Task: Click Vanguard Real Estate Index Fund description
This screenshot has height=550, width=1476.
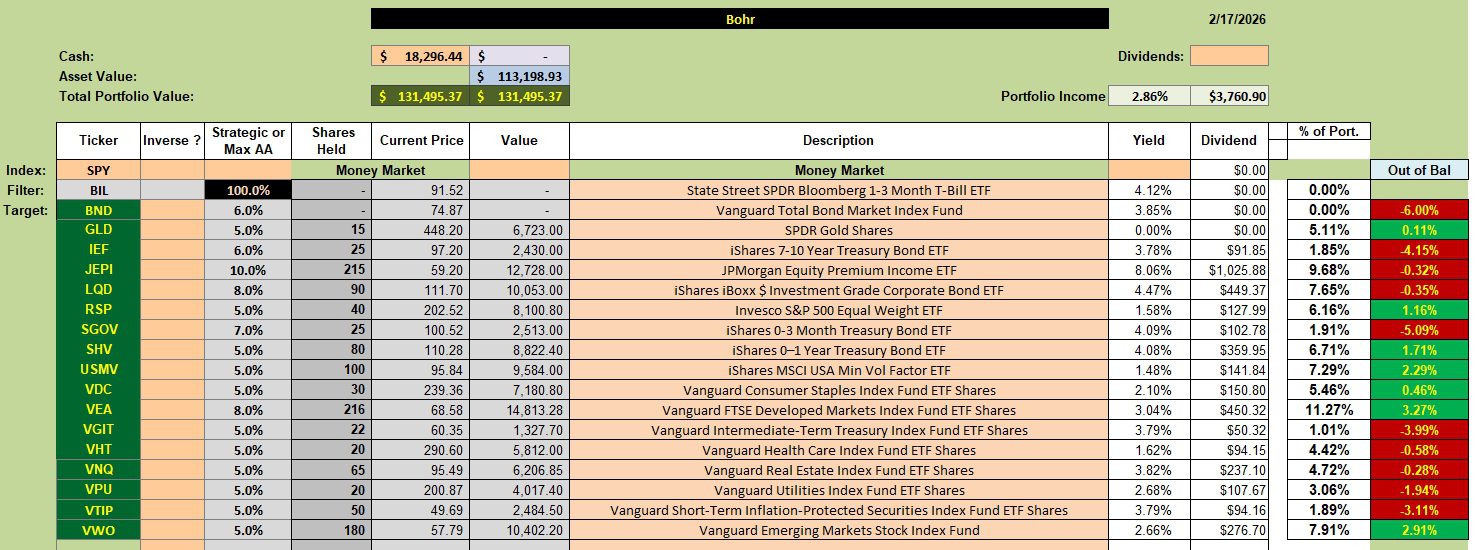Action: [839, 470]
